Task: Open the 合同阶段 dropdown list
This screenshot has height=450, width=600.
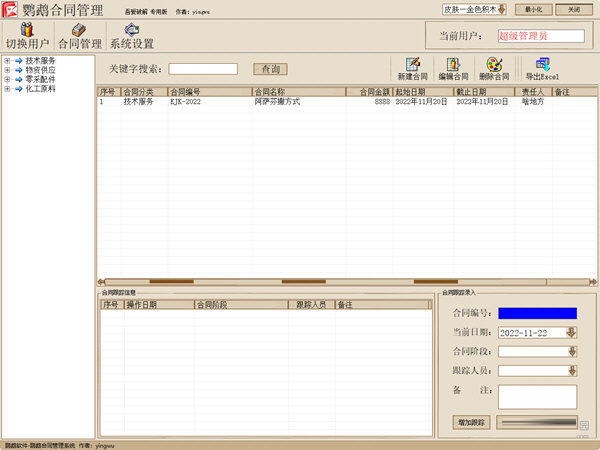Action: [571, 351]
